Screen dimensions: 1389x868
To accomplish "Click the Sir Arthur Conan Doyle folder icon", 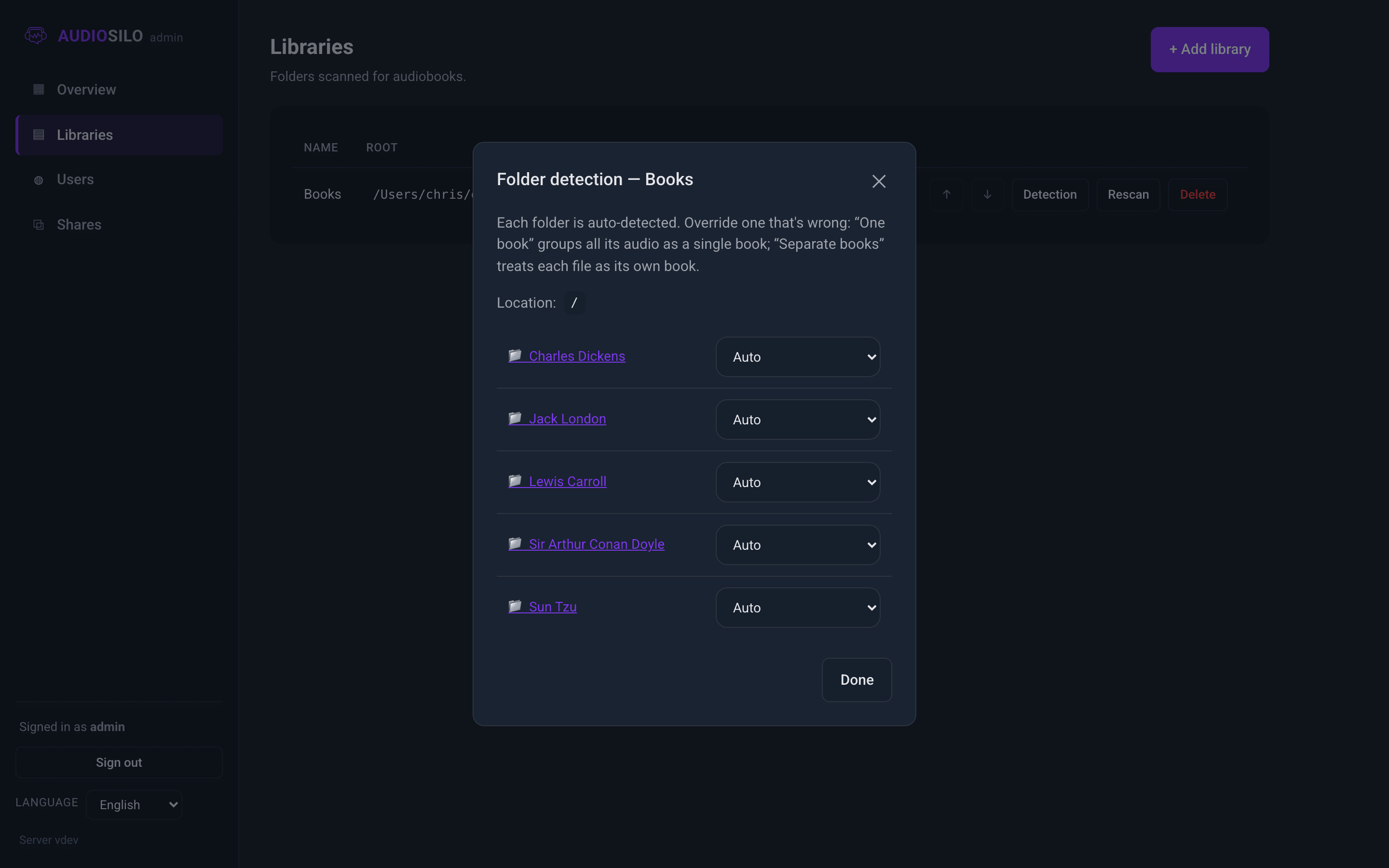I will click(x=515, y=543).
